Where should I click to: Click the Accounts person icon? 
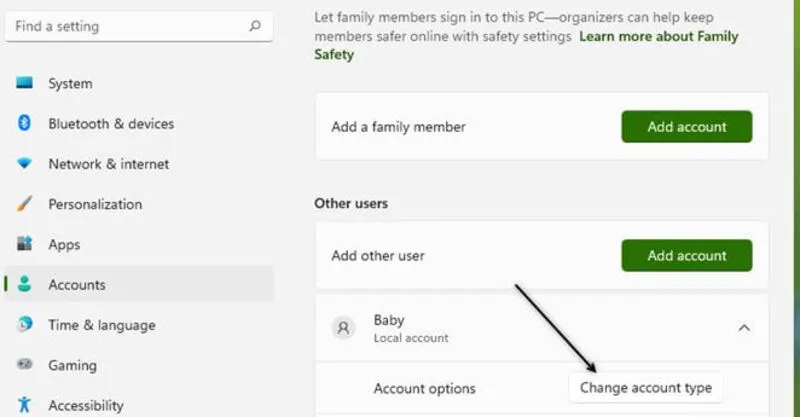25,285
